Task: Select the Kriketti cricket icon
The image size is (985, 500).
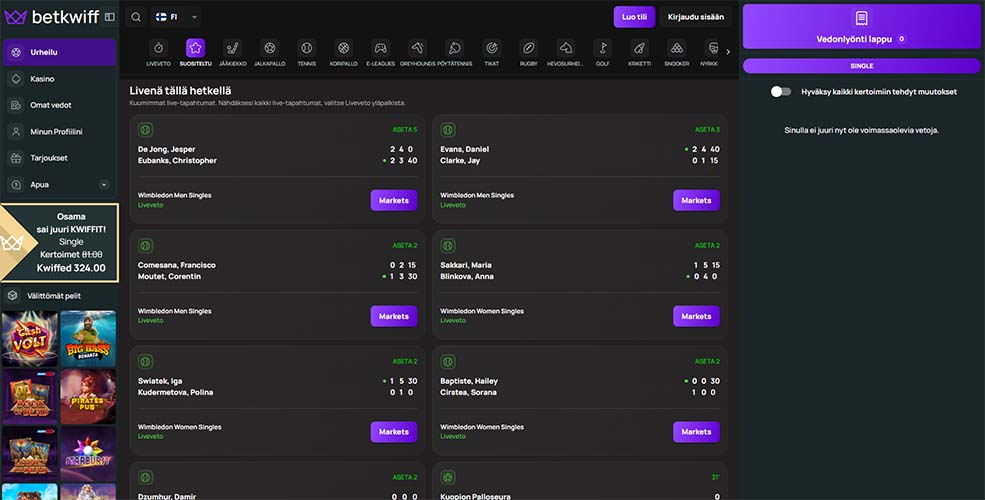Action: [x=639, y=48]
